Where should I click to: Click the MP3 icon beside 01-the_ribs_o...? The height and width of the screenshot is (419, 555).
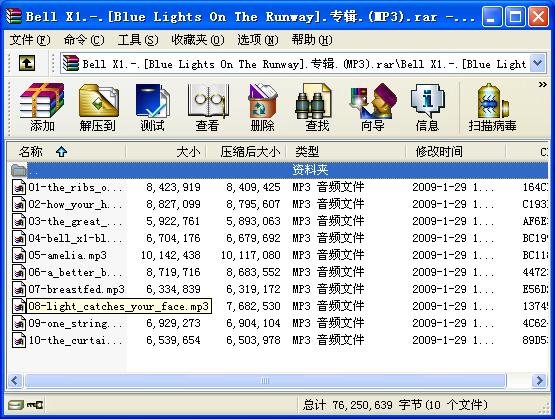click(19, 187)
